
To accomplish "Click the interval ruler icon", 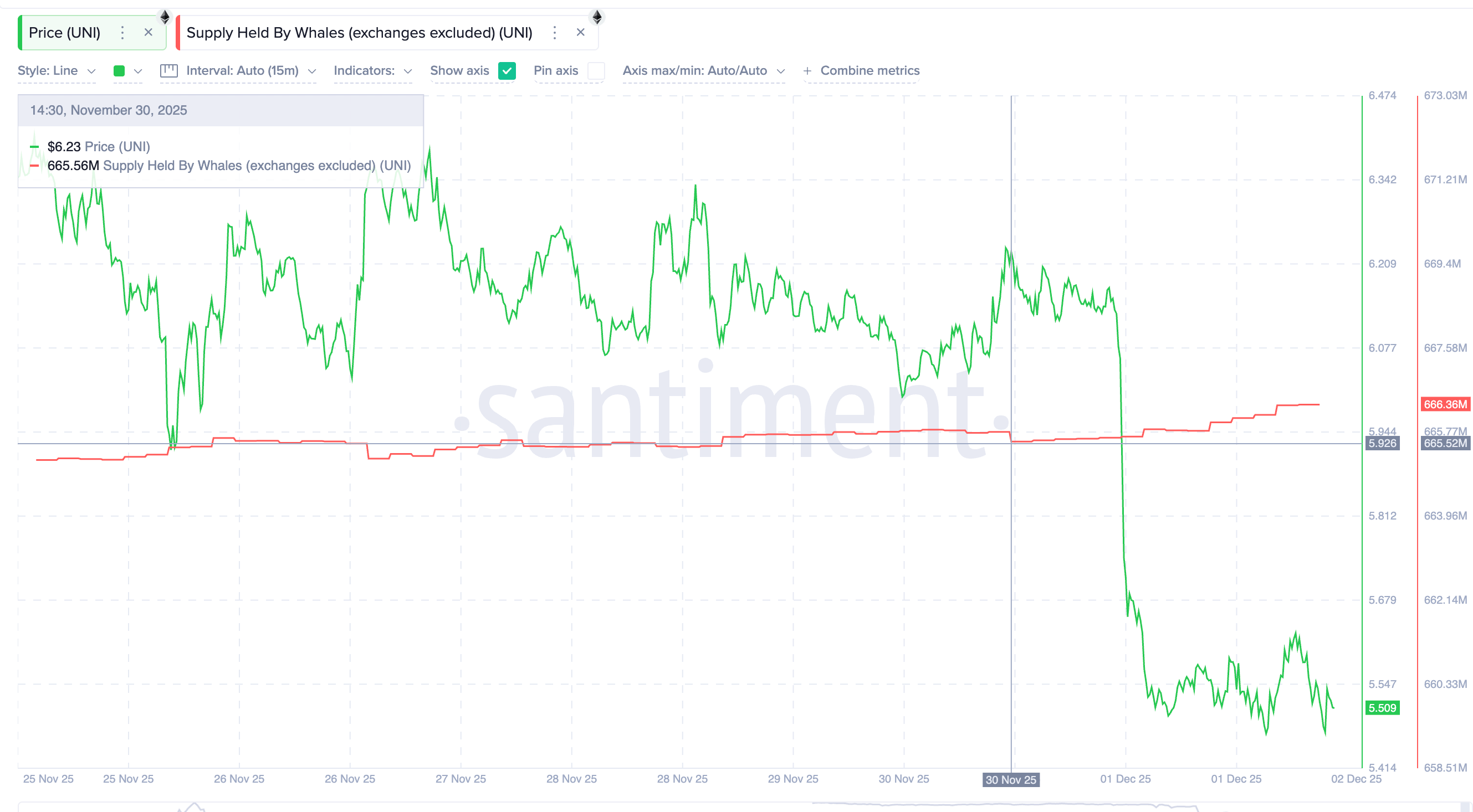I will point(168,70).
